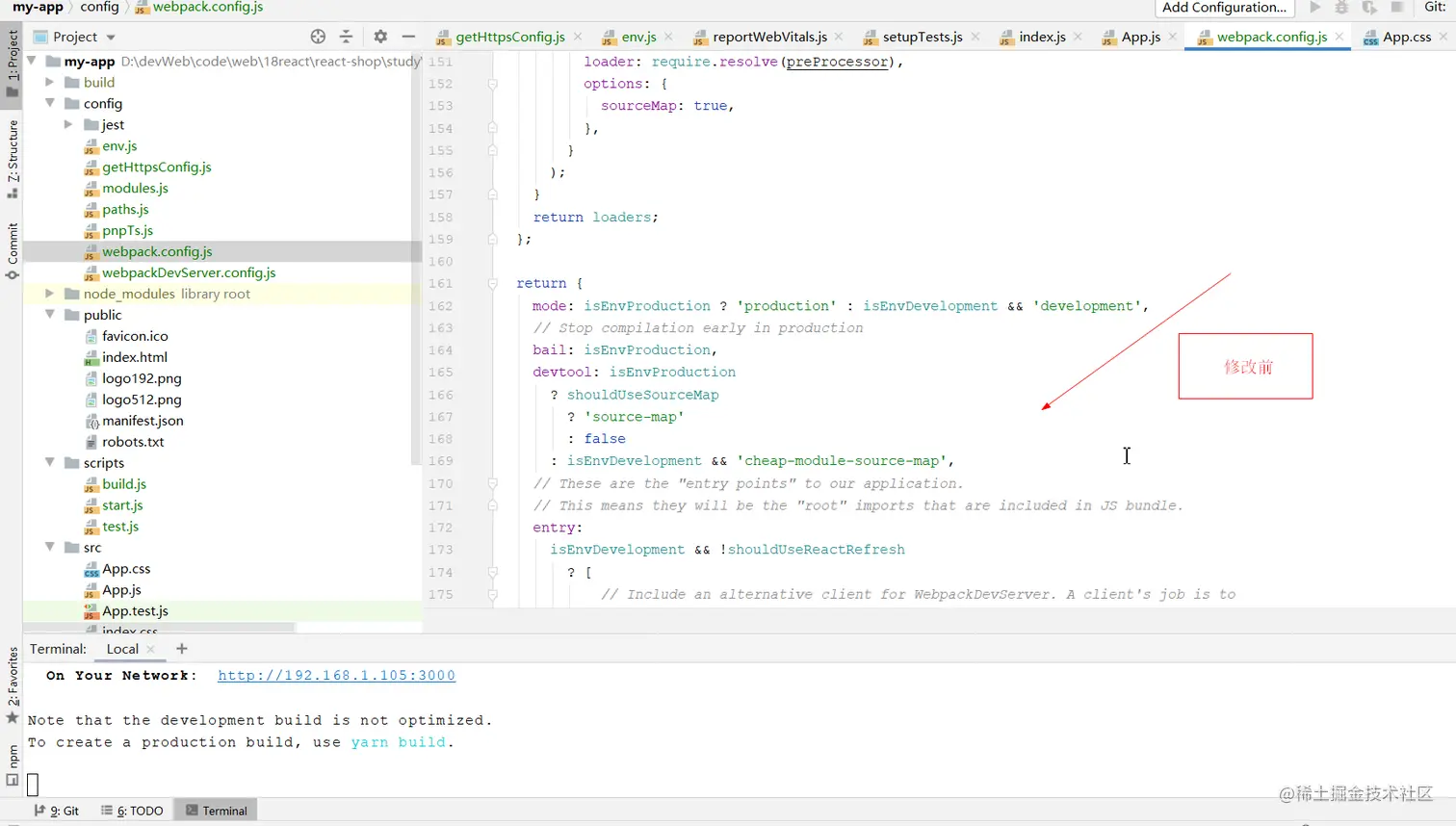The image size is (1456, 826).
Task: Select the Local terminal tab
Action: (122, 649)
